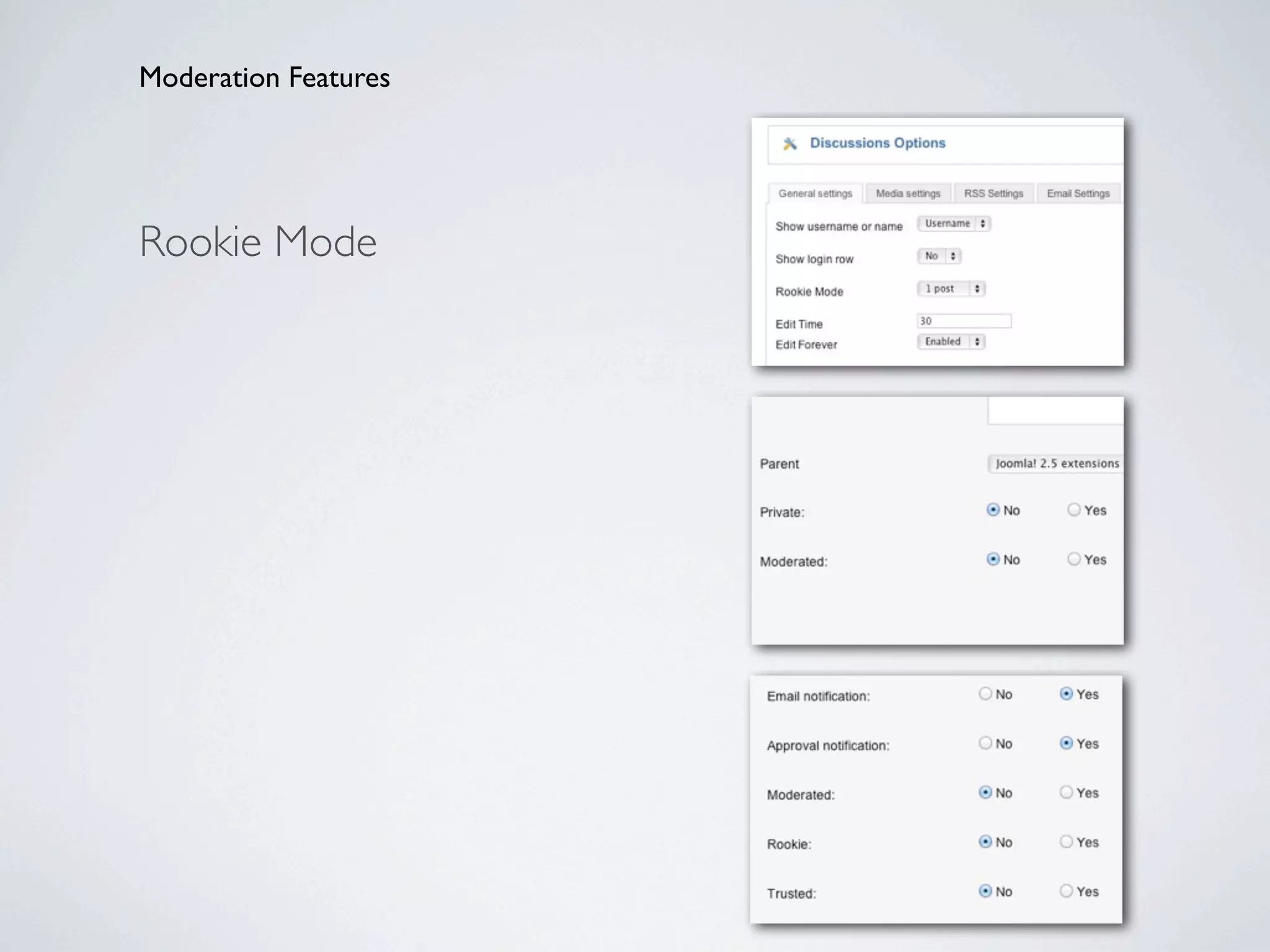Switch to the Email Settings tab
The image size is (1270, 952).
click(x=1078, y=193)
